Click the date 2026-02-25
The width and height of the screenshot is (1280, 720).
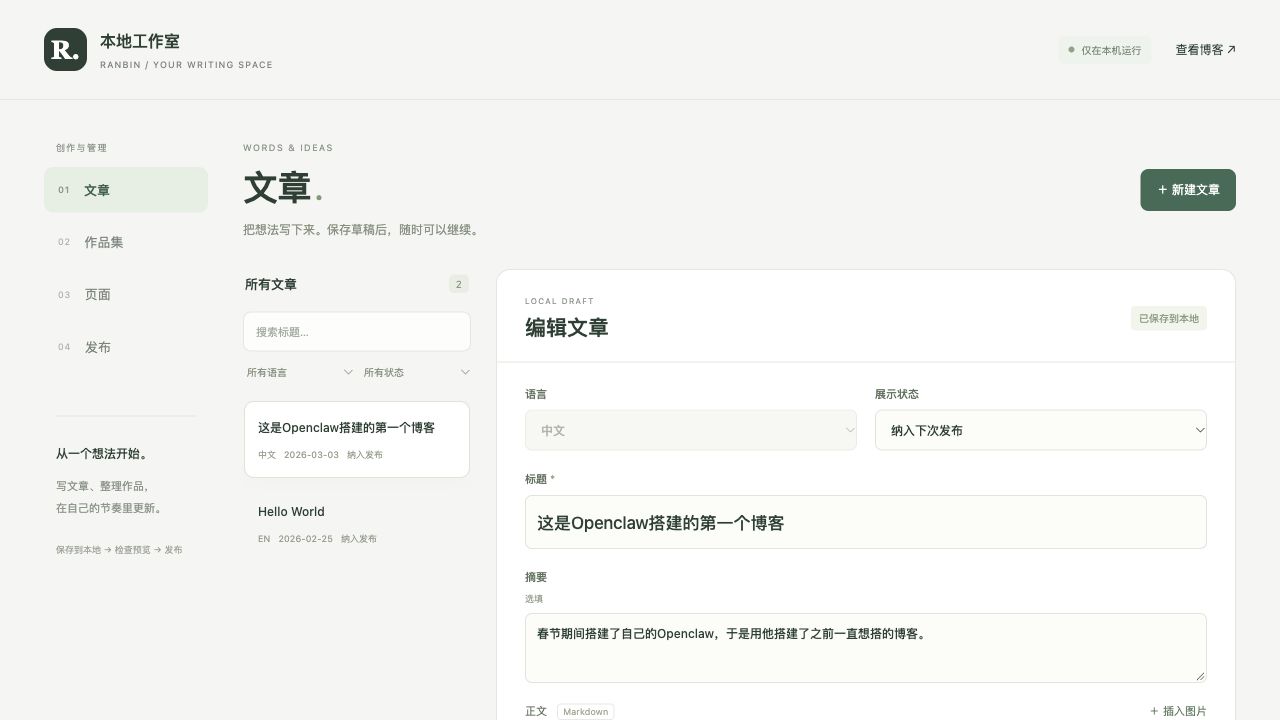click(305, 539)
